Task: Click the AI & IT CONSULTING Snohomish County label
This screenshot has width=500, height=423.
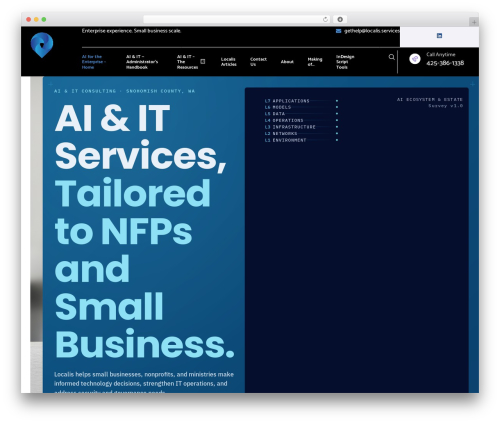Action: tap(124, 91)
